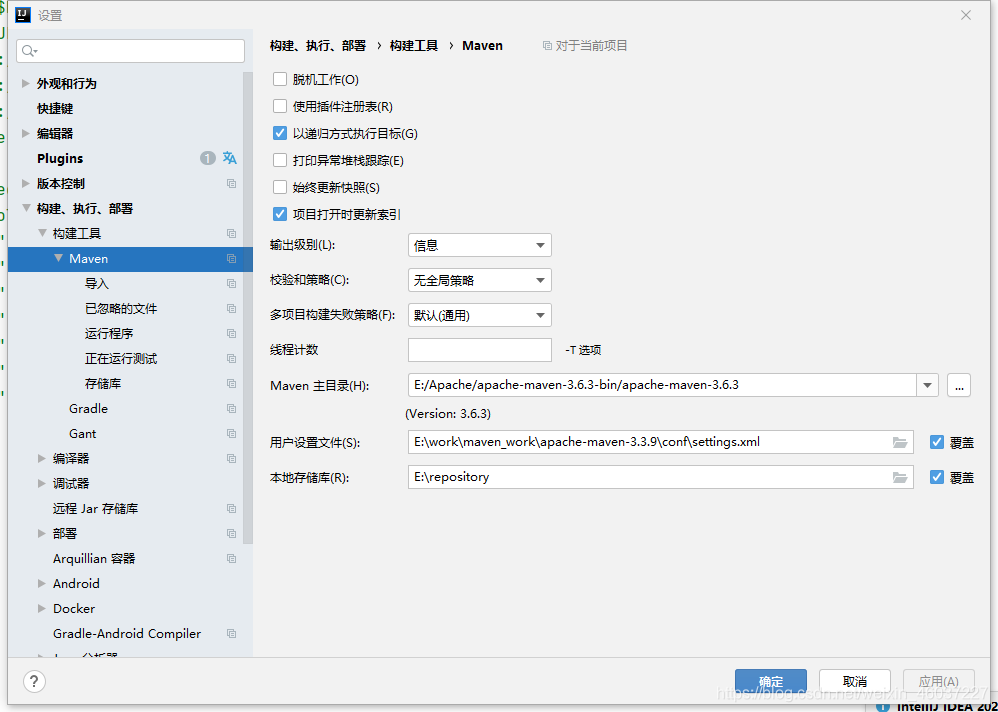
Task: Click the help question mark icon
Action: pos(34,681)
